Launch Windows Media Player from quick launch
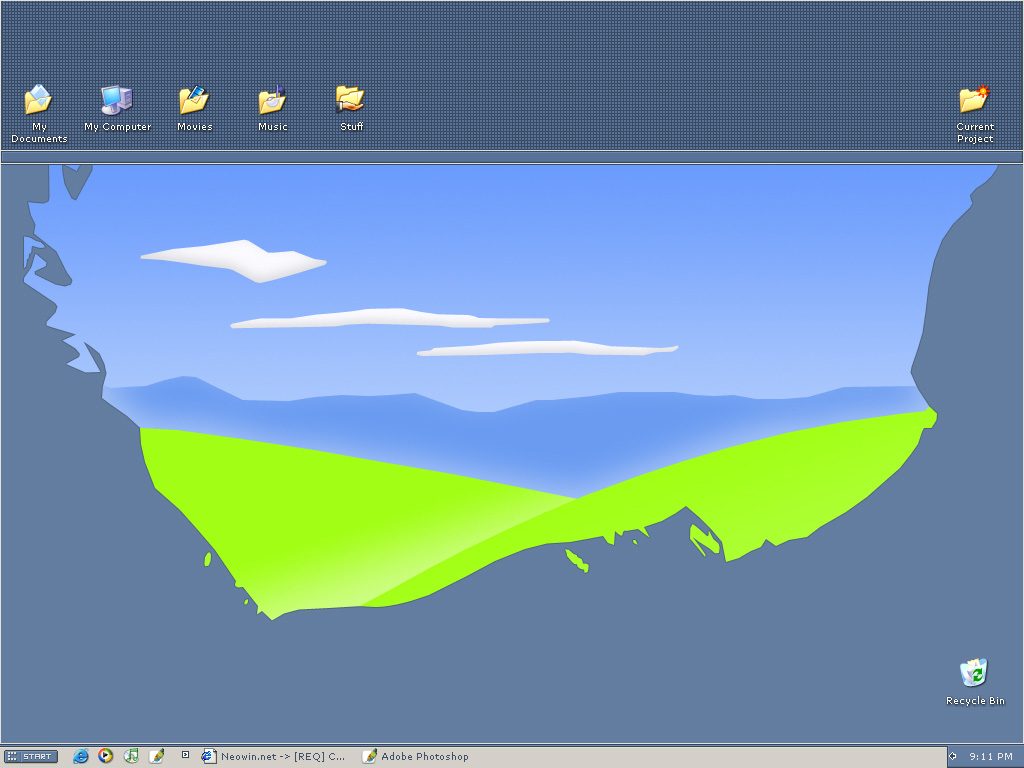This screenshot has height=768, width=1024. click(x=105, y=756)
